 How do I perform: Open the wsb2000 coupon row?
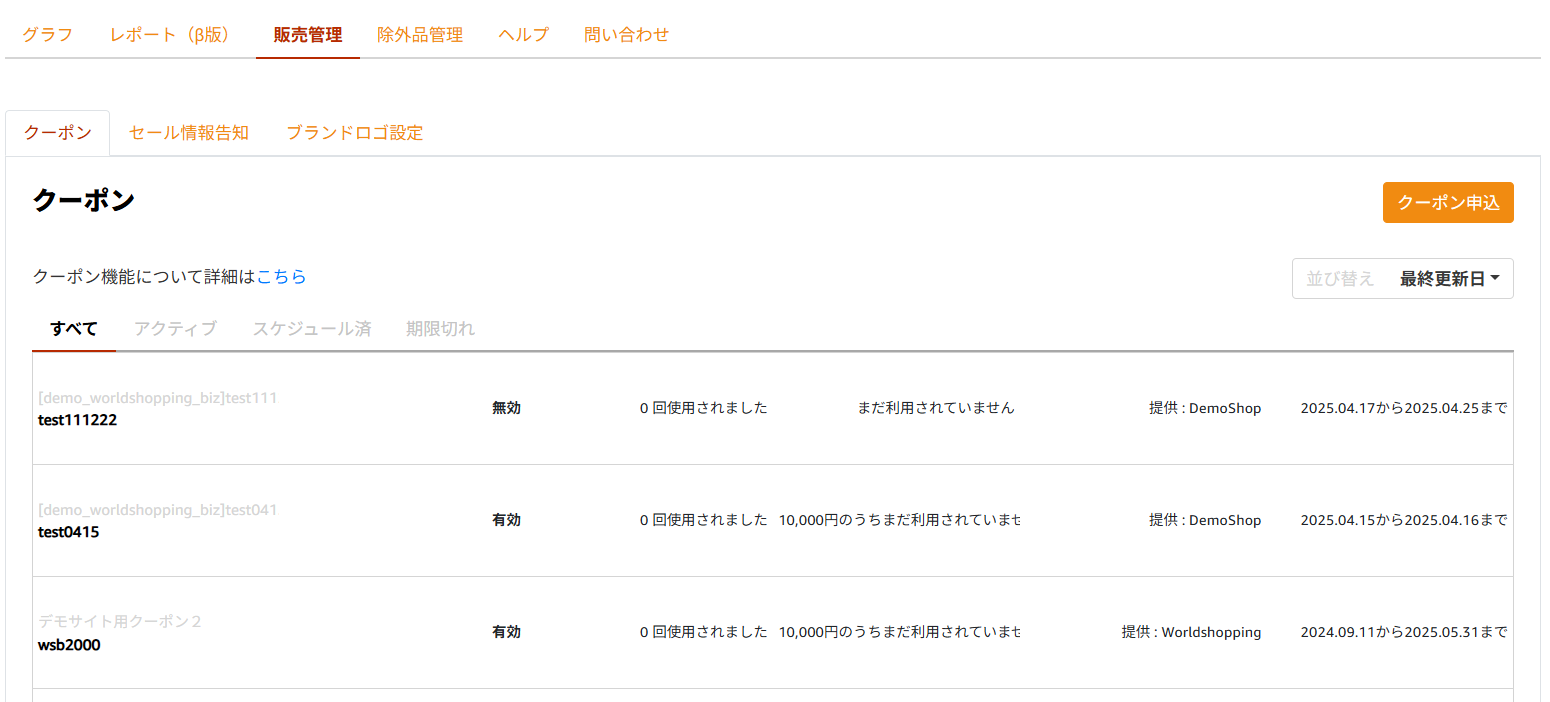click(x=69, y=644)
